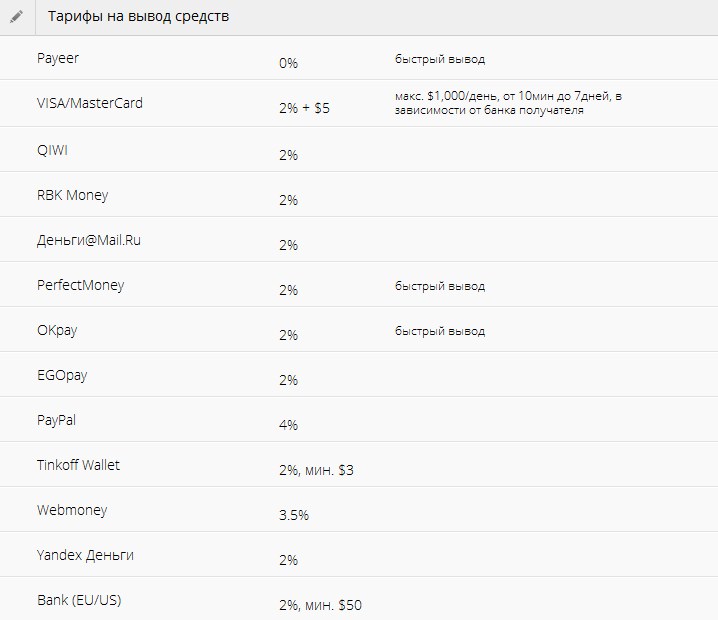The width and height of the screenshot is (718, 620).
Task: Click the PerfectMoney entry
Action: pos(81,285)
